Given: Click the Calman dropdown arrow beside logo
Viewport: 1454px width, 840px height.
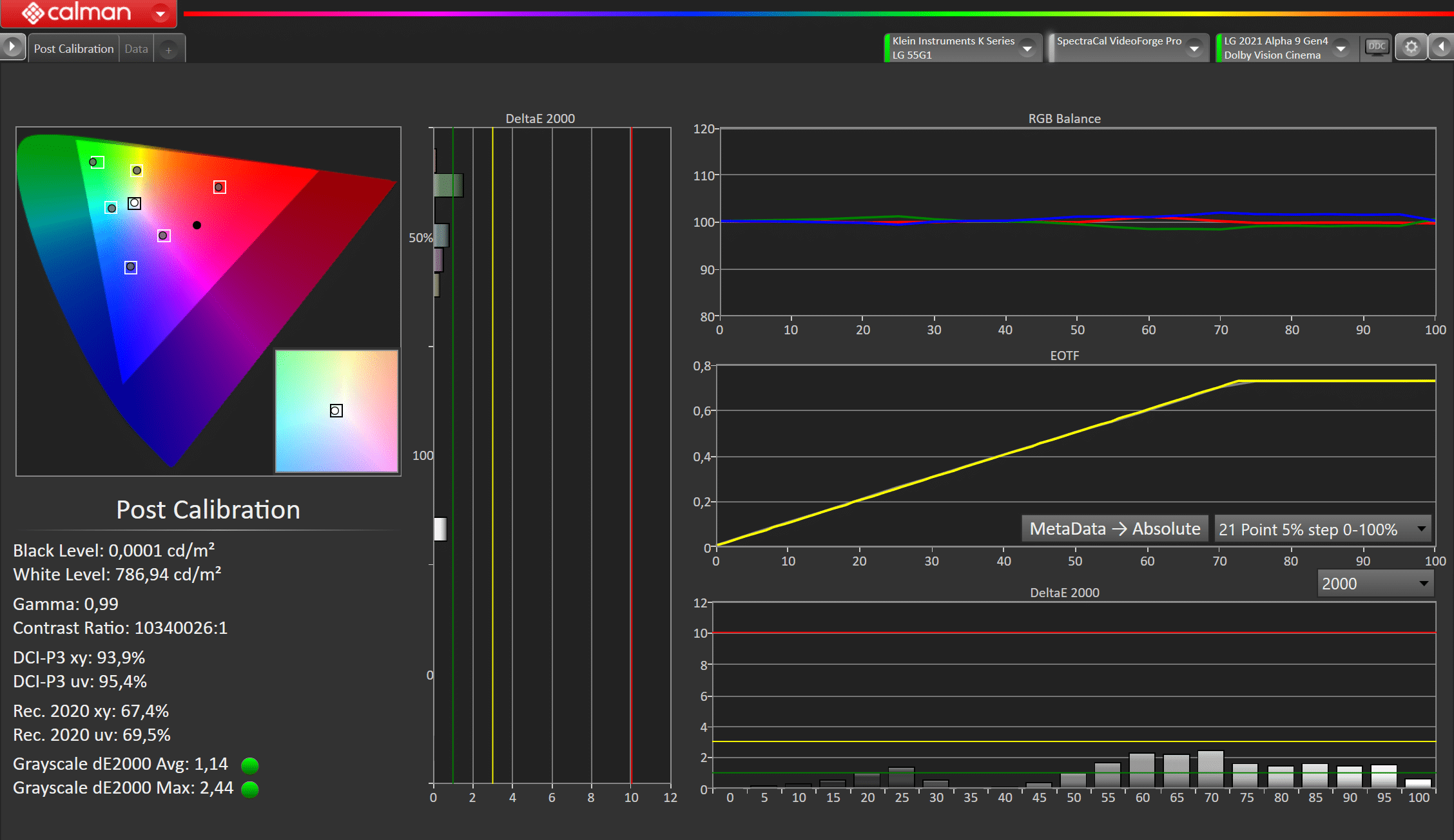Looking at the screenshot, I should 160,13.
